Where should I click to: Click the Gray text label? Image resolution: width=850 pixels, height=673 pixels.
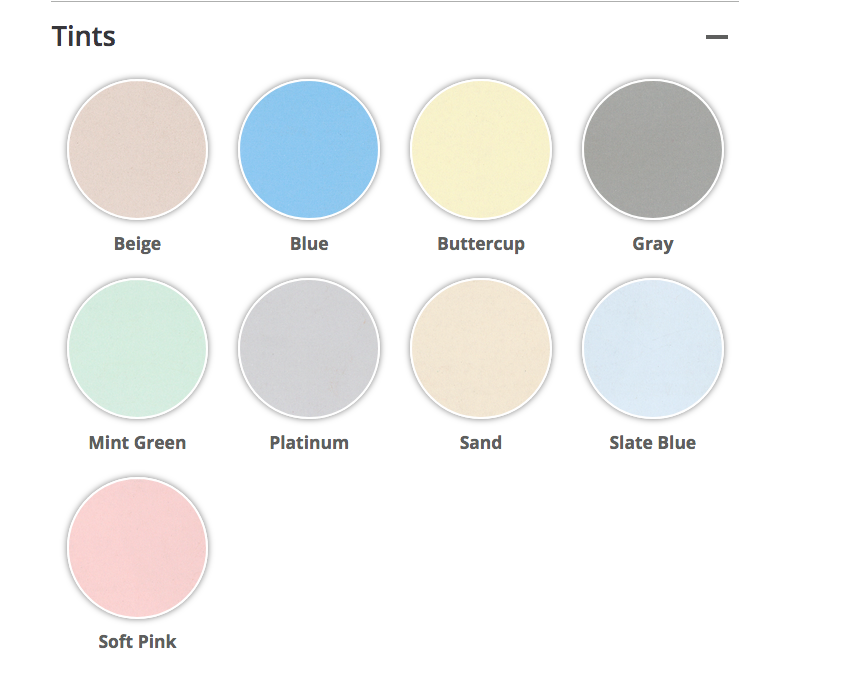pyautogui.click(x=653, y=244)
